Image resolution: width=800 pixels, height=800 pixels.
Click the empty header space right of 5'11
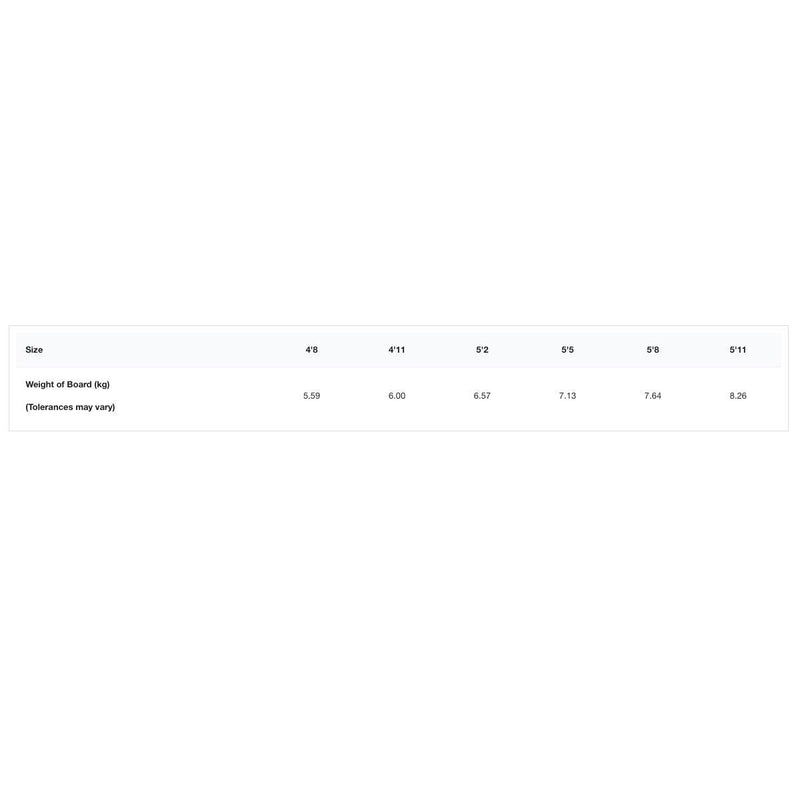(768, 350)
